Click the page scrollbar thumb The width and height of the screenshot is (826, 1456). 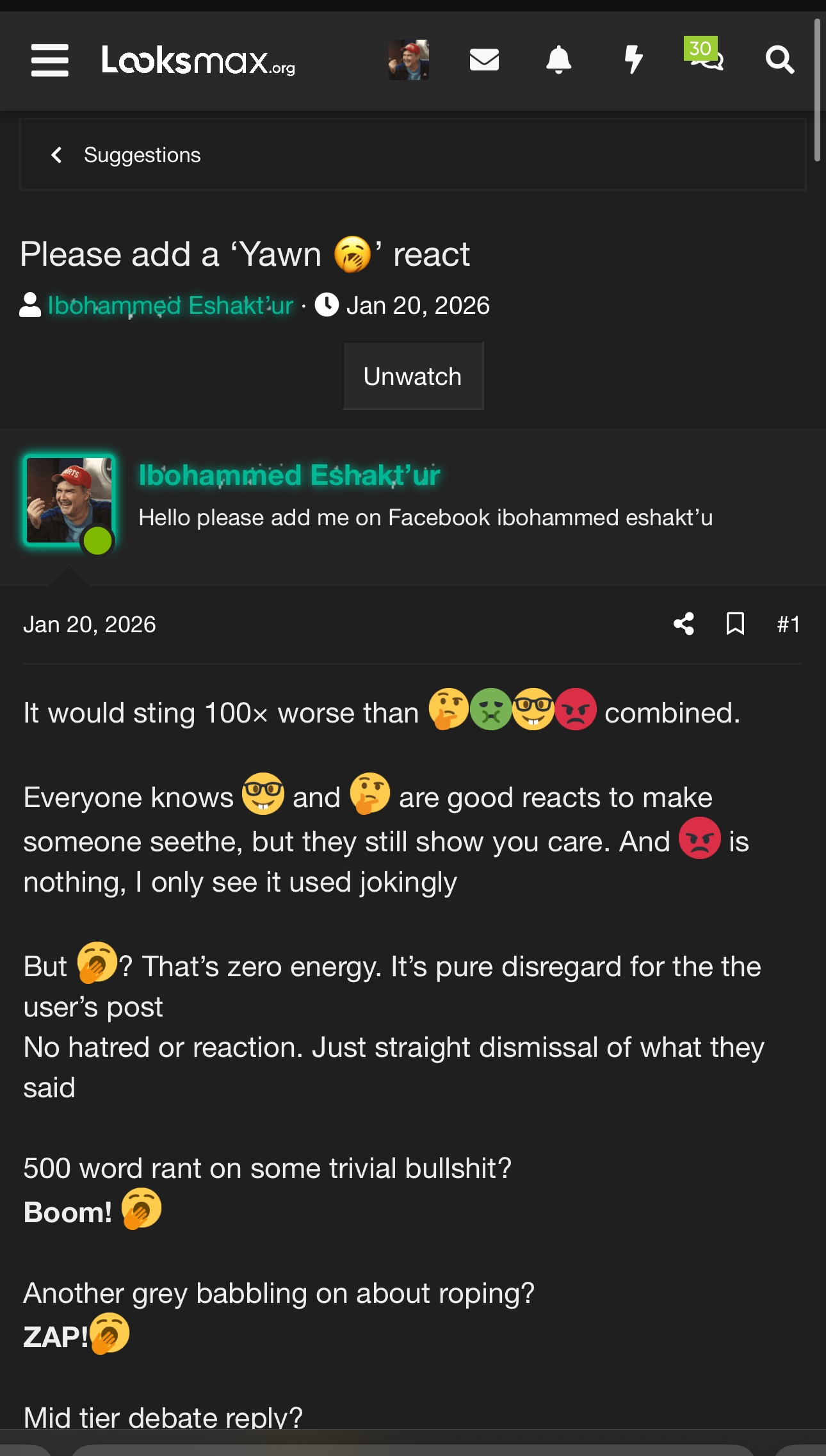817,90
